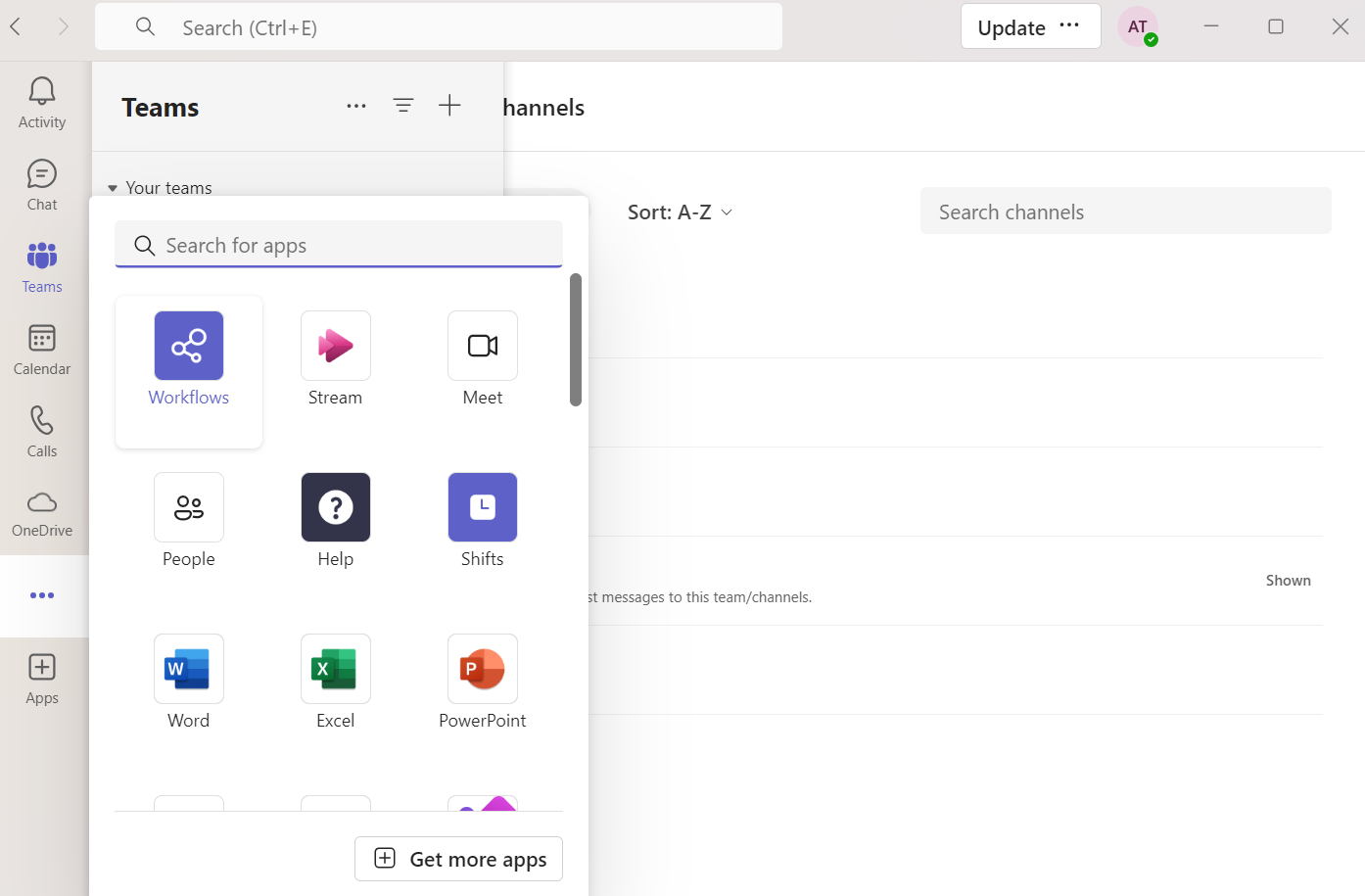Open the Activity bell in sidebar

[x=42, y=103]
